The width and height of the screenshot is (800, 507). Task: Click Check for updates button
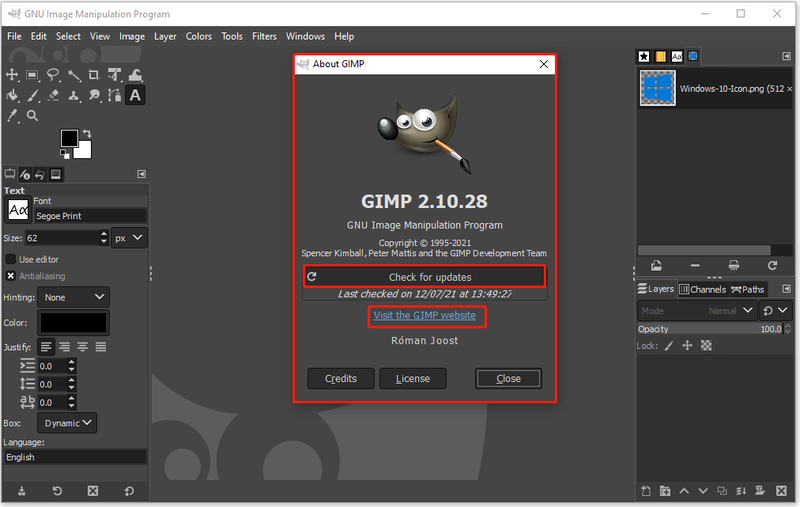tap(424, 277)
